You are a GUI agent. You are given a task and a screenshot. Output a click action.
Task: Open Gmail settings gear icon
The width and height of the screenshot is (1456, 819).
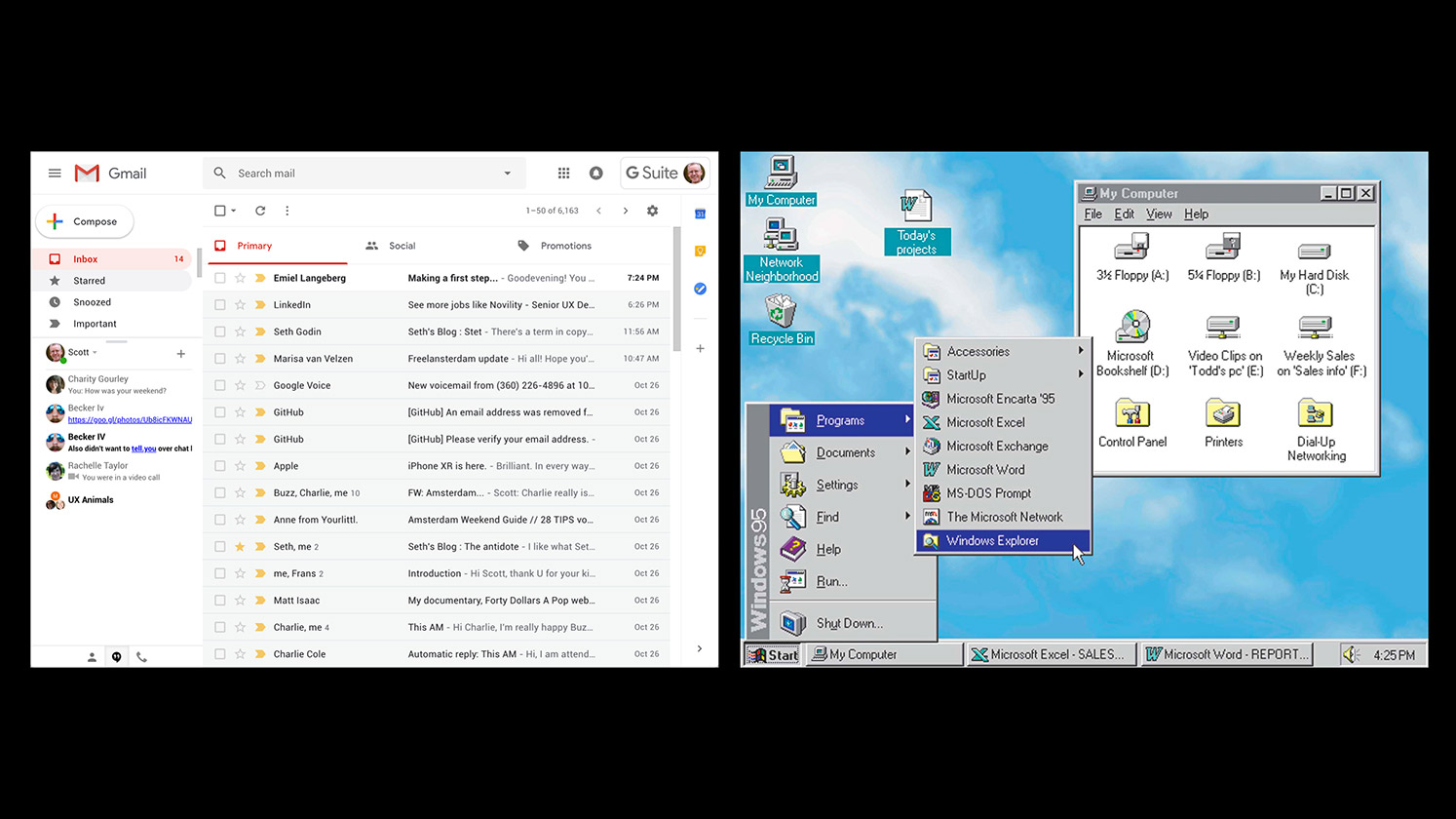point(652,211)
